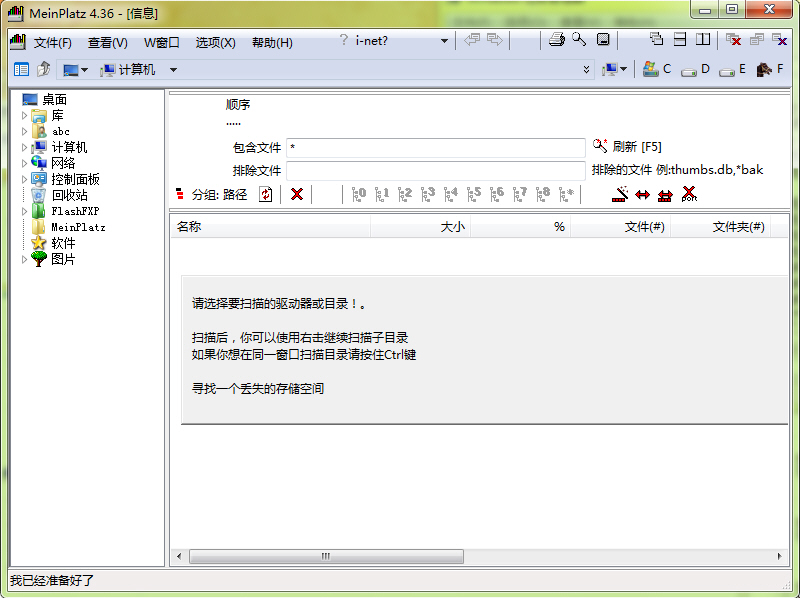Click the horizontal scrollbar thumb
The height and width of the screenshot is (598, 800).
327,556
